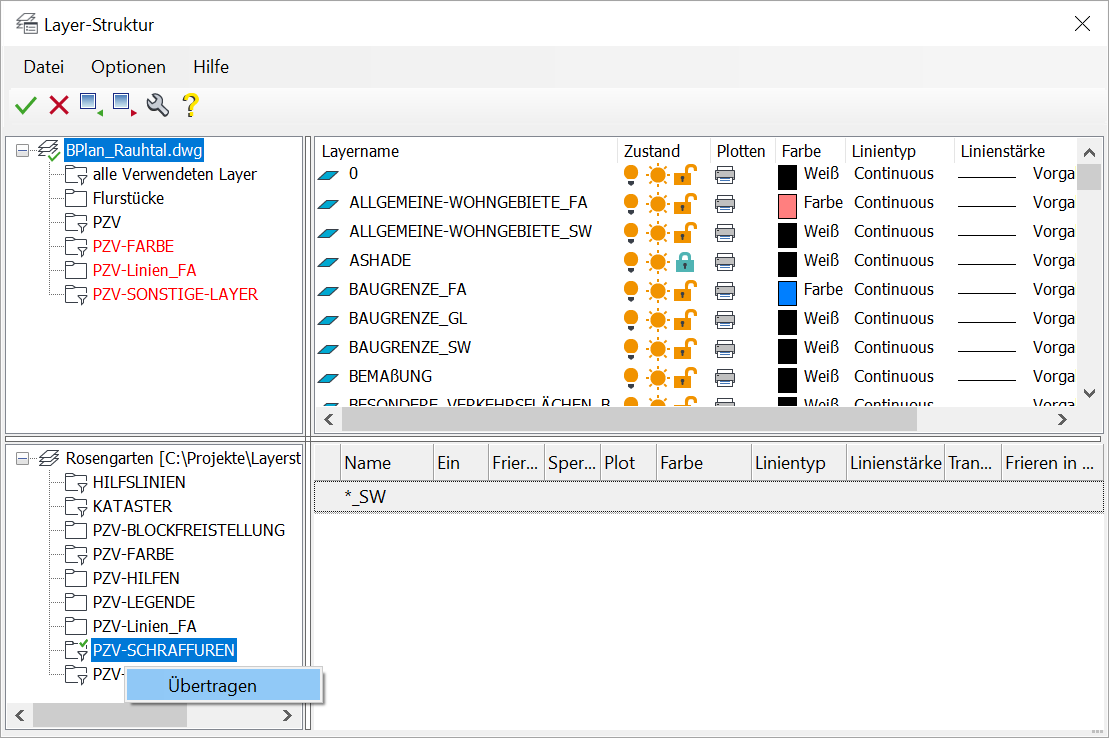The height and width of the screenshot is (738, 1109).
Task: Click the red X cancel icon
Action: point(59,104)
